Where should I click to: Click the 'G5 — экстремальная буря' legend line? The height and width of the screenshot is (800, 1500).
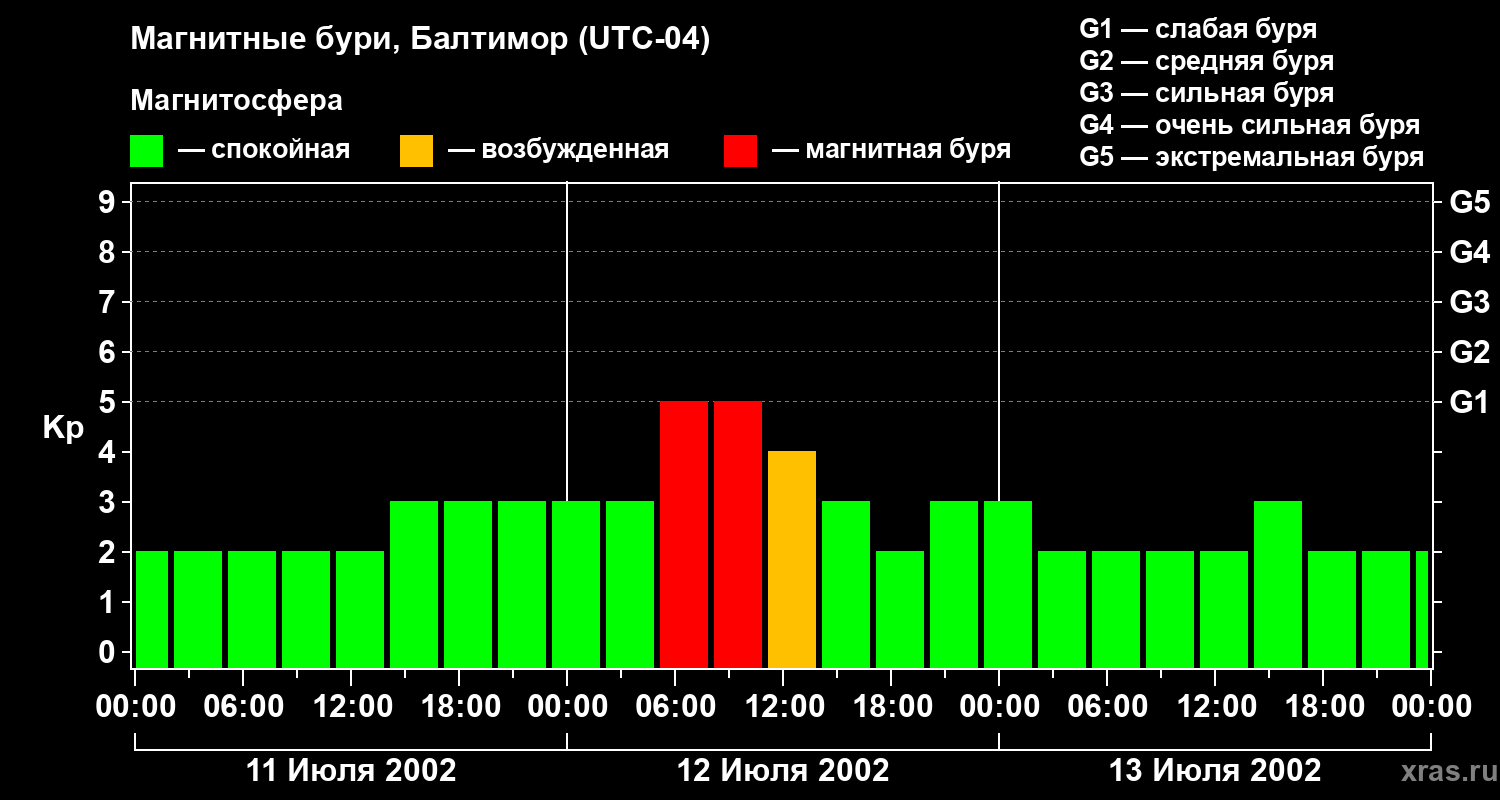tap(1251, 157)
